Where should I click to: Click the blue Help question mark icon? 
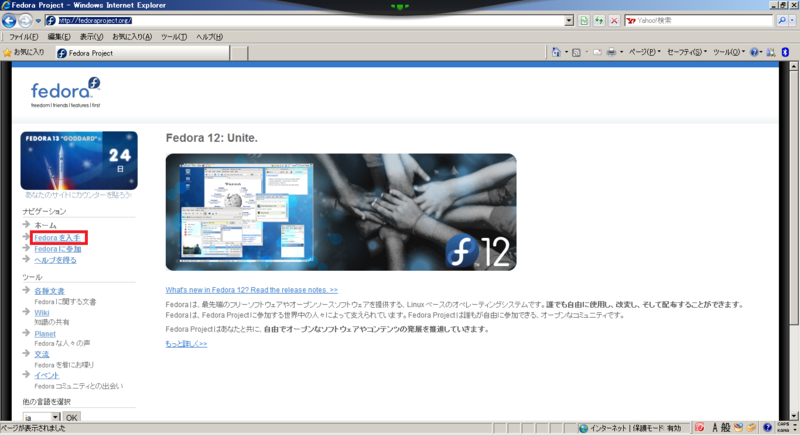(x=755, y=52)
